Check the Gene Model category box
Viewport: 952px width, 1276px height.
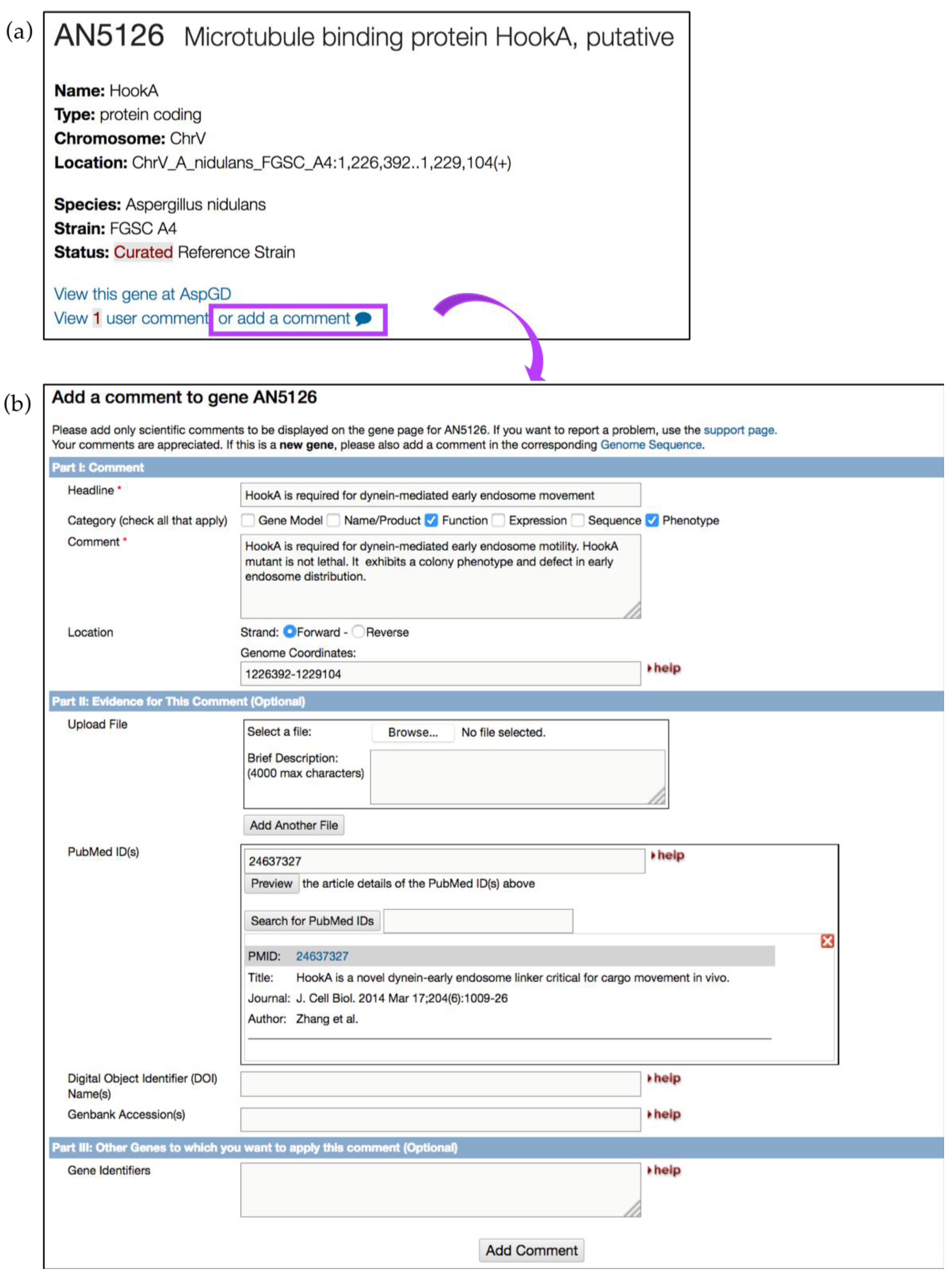tap(248, 520)
